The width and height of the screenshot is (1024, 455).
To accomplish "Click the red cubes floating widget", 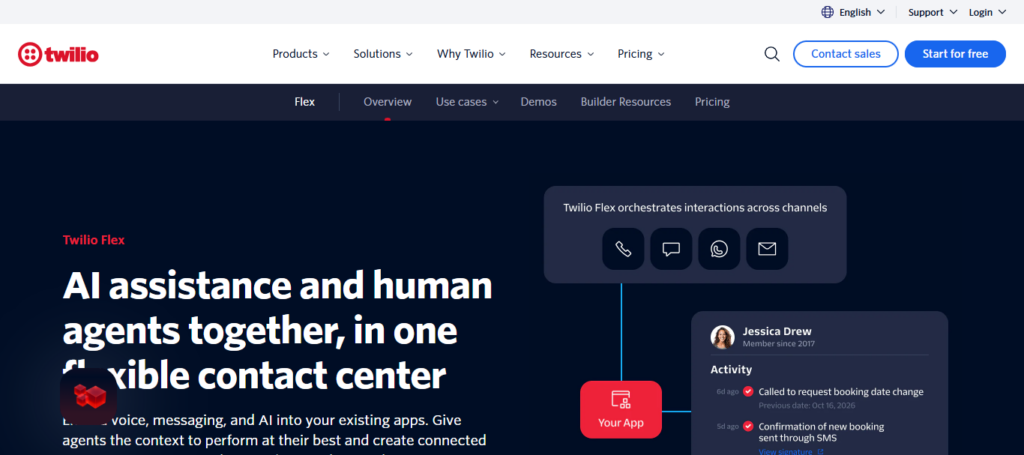I will point(89,396).
